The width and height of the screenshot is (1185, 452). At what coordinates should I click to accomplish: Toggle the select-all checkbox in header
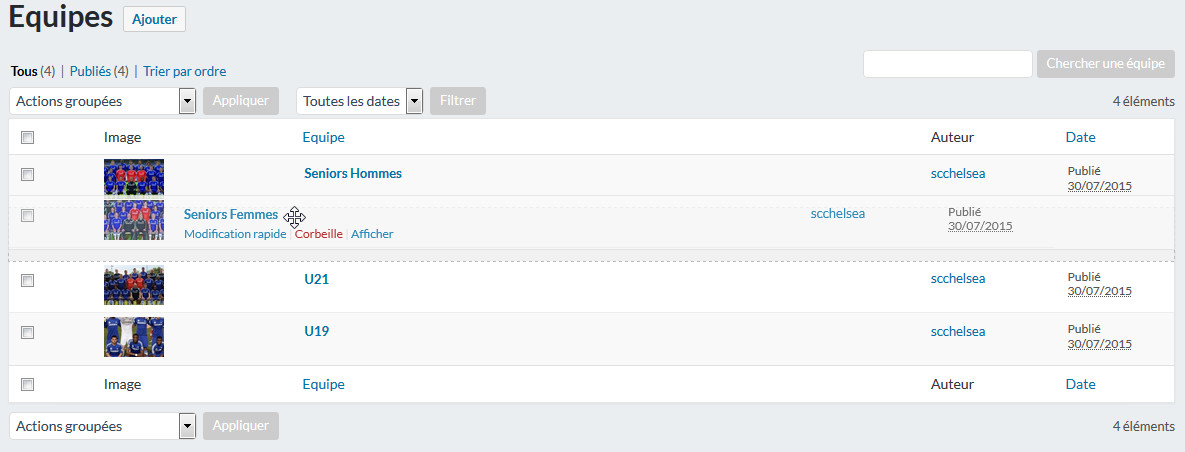click(28, 138)
